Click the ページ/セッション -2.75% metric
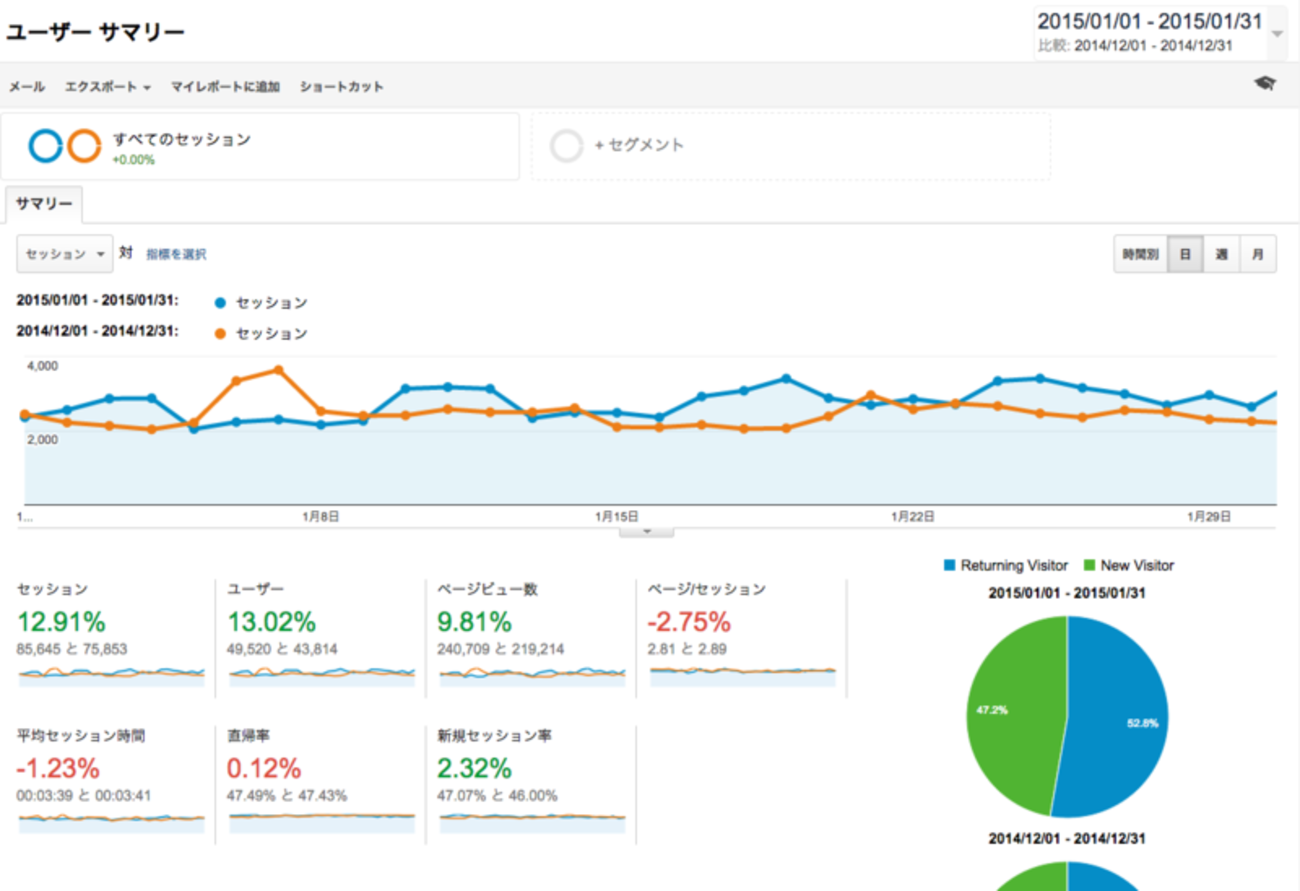 tap(689, 622)
